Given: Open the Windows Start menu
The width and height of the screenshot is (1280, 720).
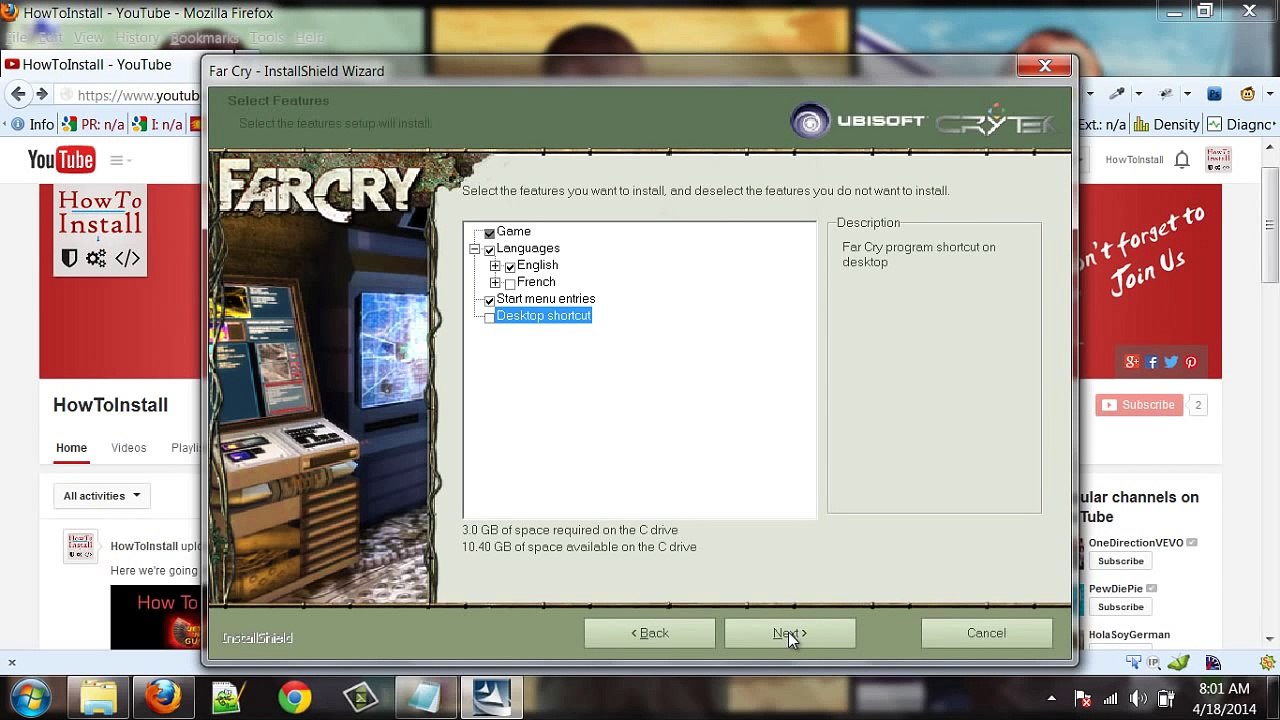Looking at the screenshot, I should pyautogui.click(x=30, y=696).
